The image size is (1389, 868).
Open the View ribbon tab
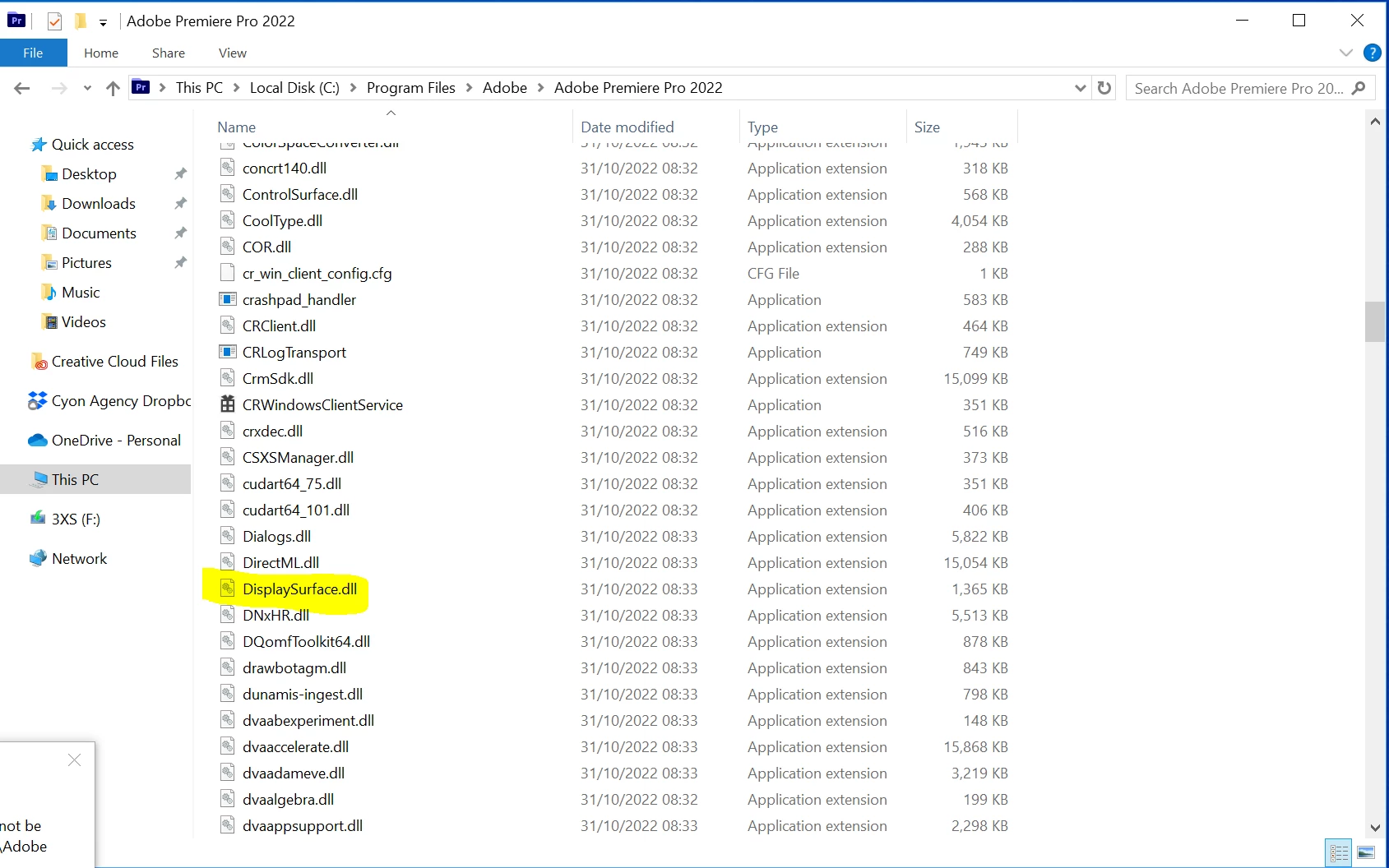coord(233,53)
